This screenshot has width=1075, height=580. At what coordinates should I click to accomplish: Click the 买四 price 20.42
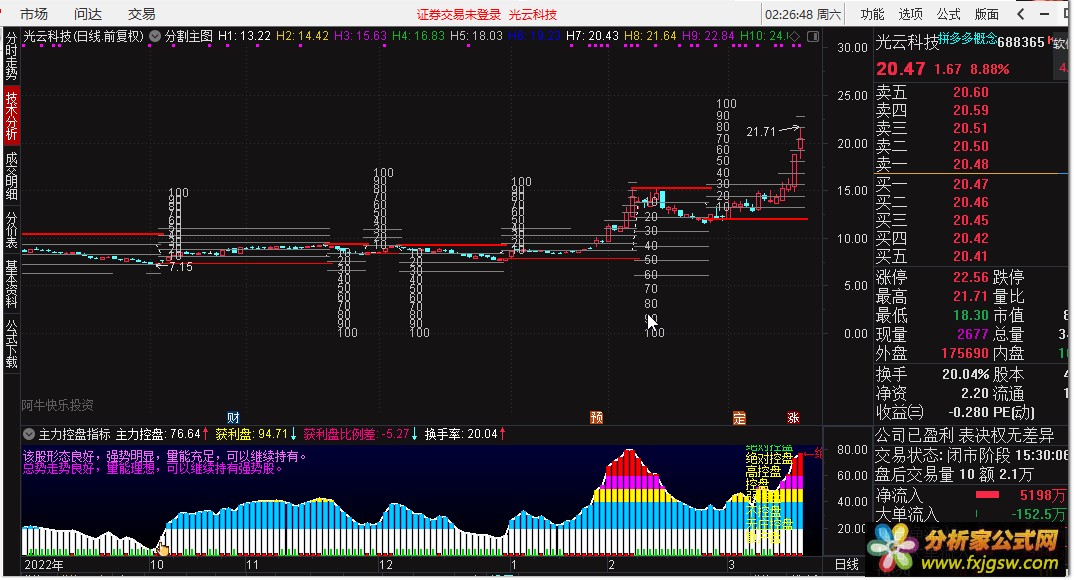click(x=970, y=238)
